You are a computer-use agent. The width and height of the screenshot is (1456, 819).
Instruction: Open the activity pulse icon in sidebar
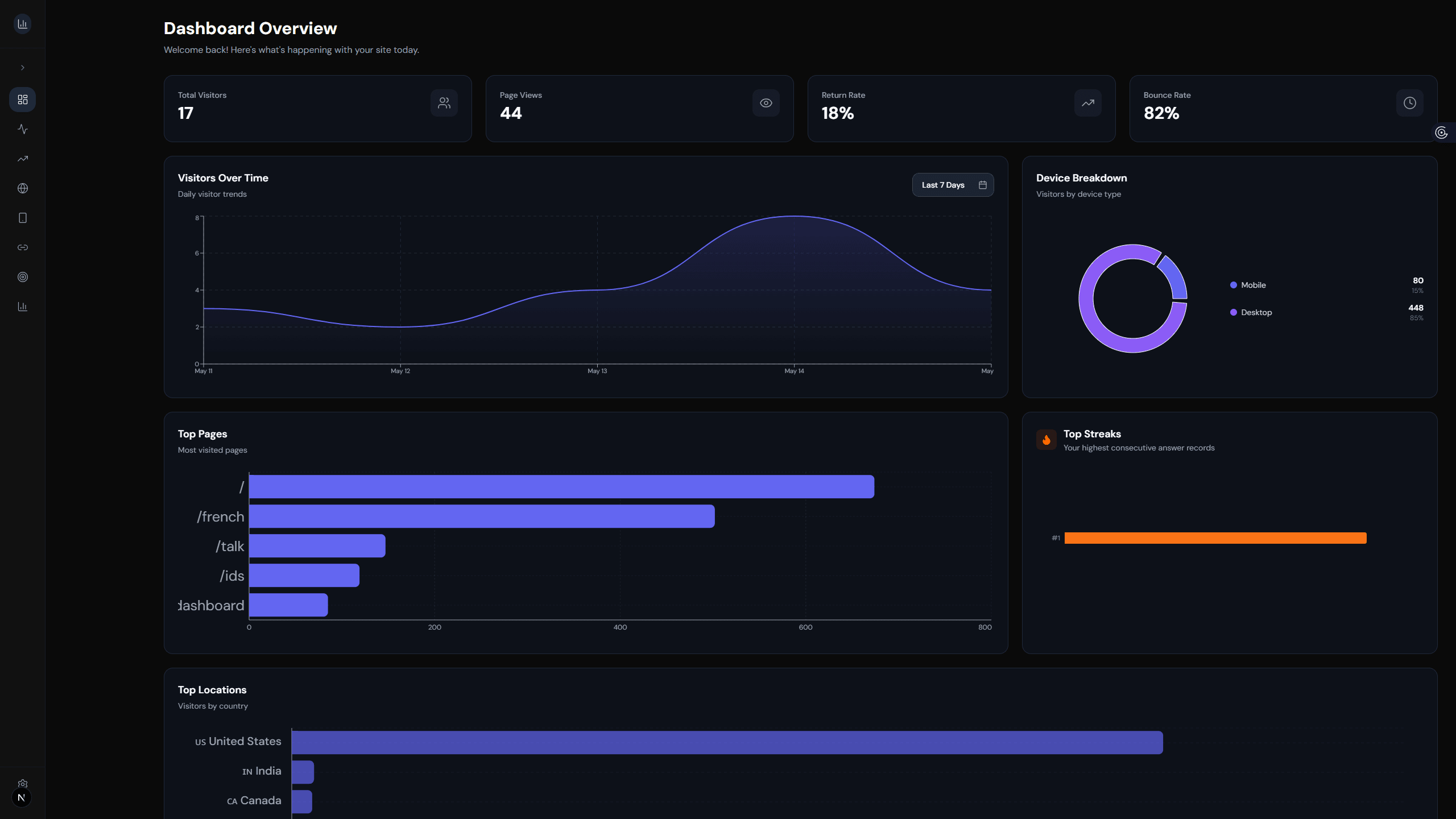pyautogui.click(x=23, y=129)
